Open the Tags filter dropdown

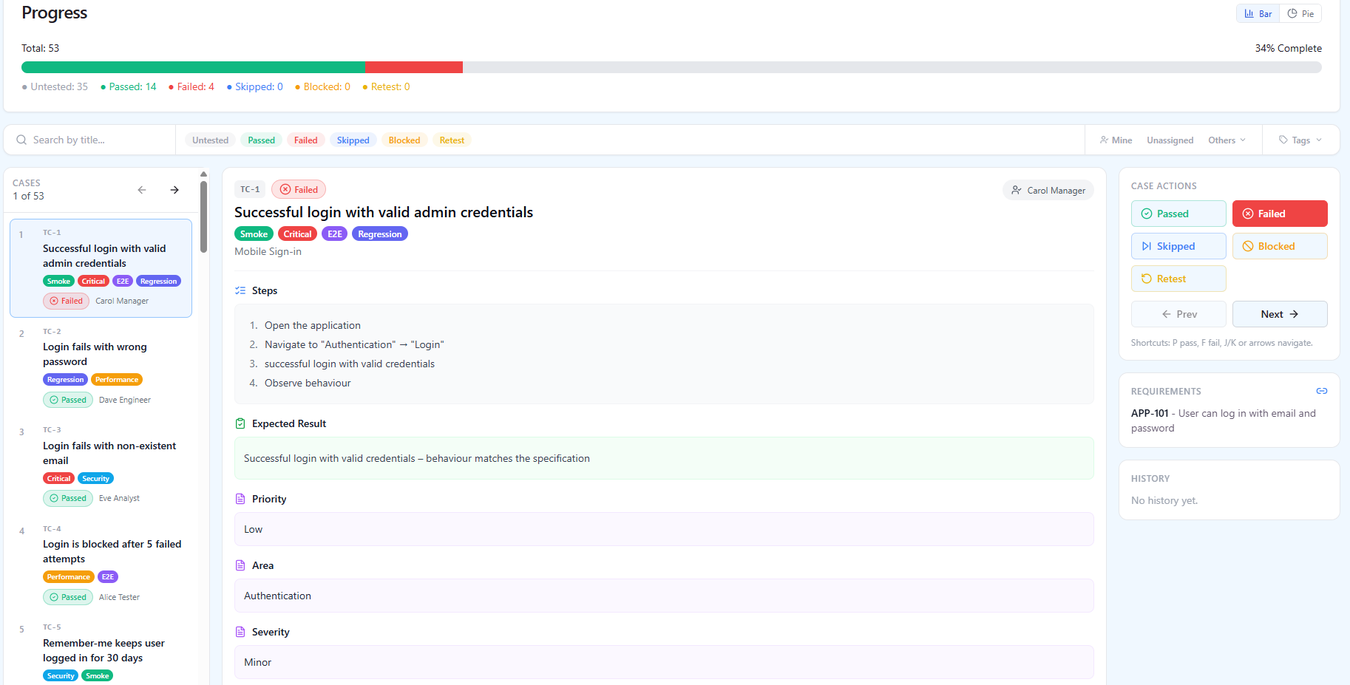(1300, 140)
